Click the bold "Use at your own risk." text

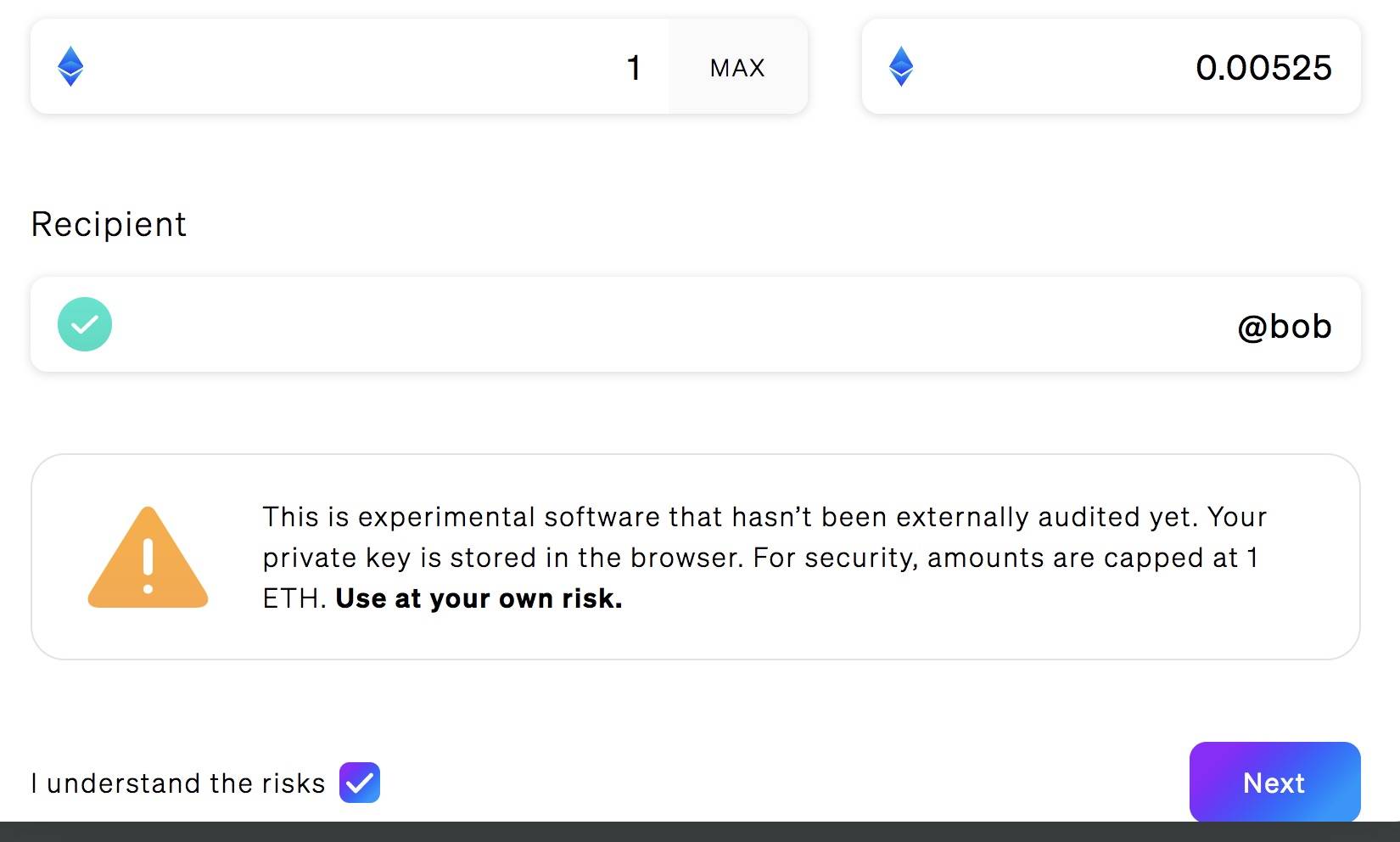479,598
